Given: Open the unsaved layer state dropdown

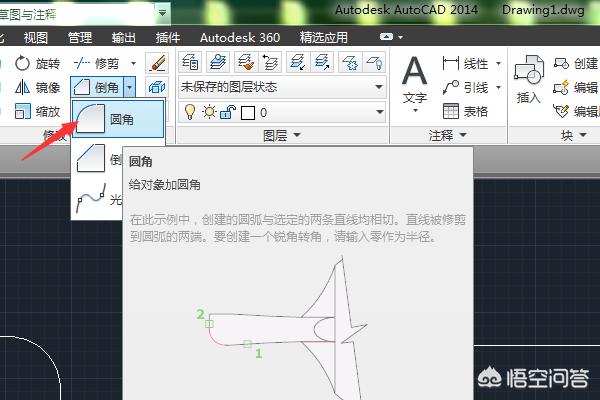Looking at the screenshot, I should pos(282,87).
